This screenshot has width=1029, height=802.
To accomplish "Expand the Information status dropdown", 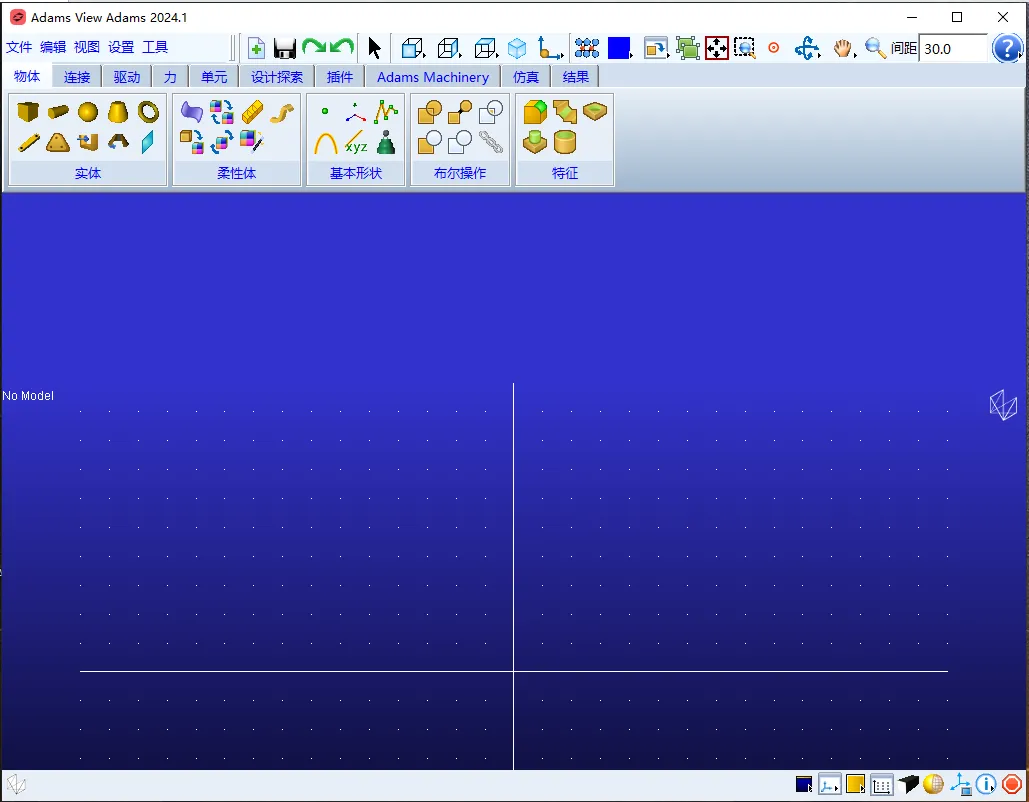I will [x=986, y=784].
